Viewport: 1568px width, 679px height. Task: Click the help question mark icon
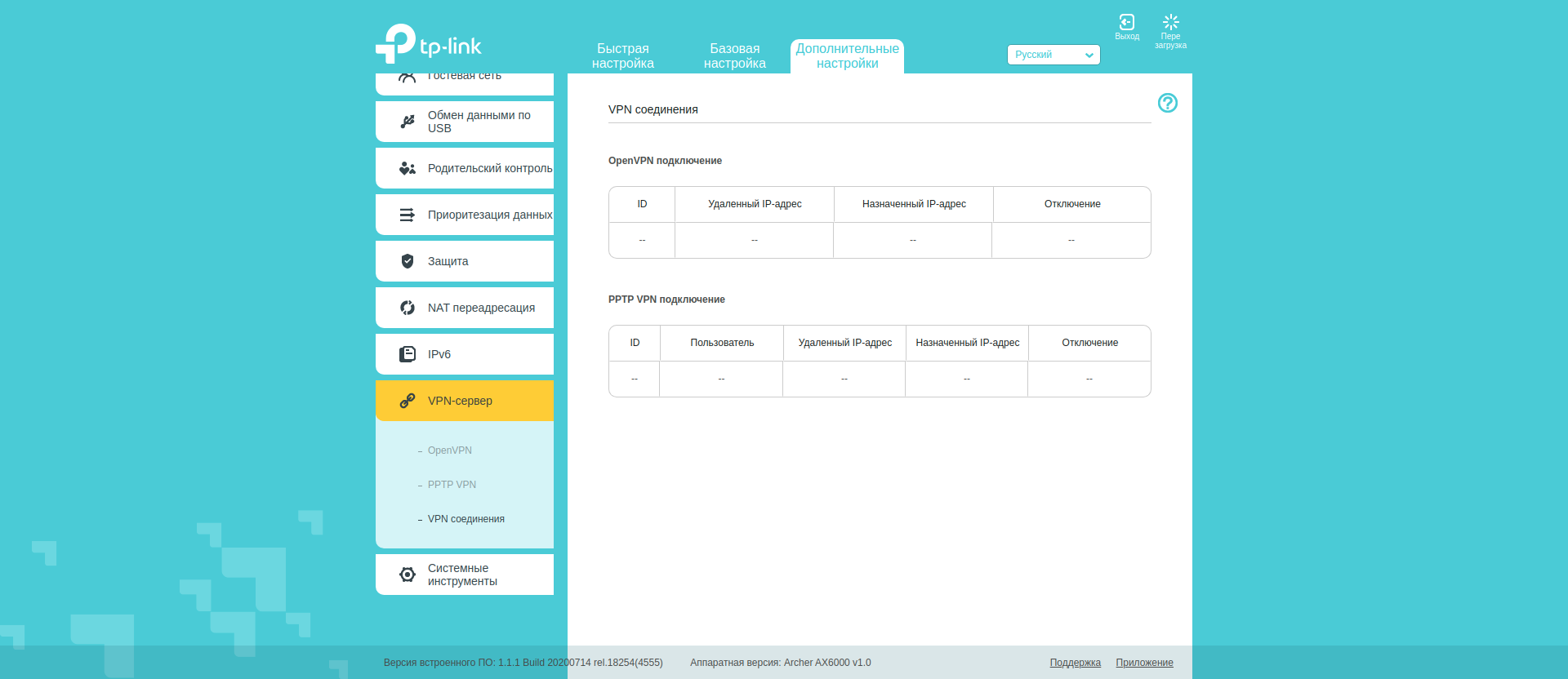pyautogui.click(x=1167, y=103)
